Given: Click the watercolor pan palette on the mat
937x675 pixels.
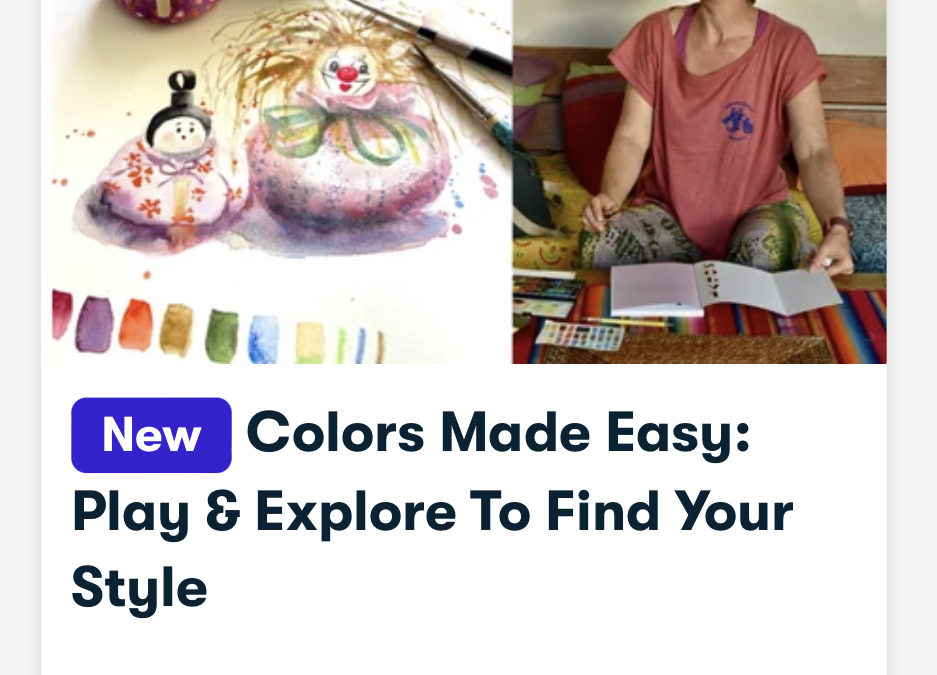Looking at the screenshot, I should (x=578, y=336).
